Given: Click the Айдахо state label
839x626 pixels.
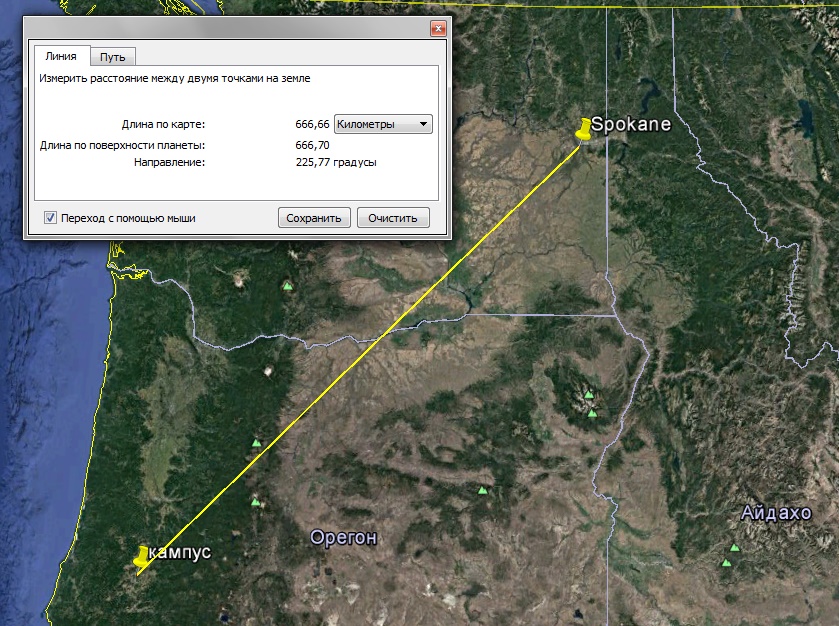Looking at the screenshot, I should tap(776, 513).
